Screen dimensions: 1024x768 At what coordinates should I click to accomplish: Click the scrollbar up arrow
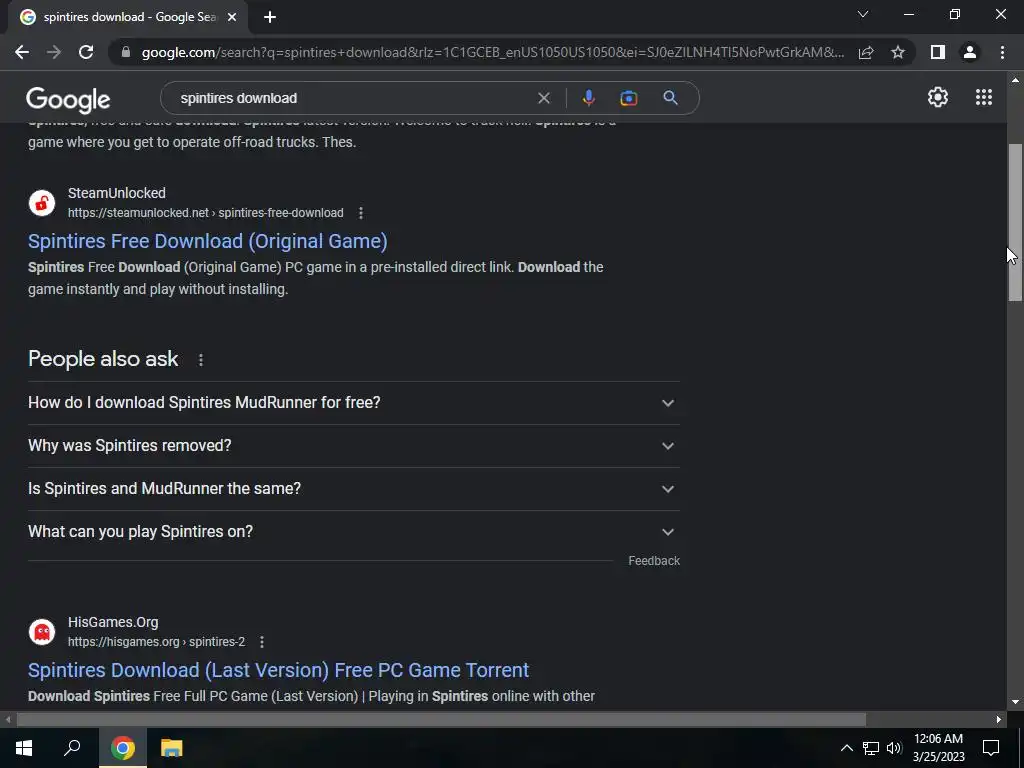pyautogui.click(x=1015, y=80)
